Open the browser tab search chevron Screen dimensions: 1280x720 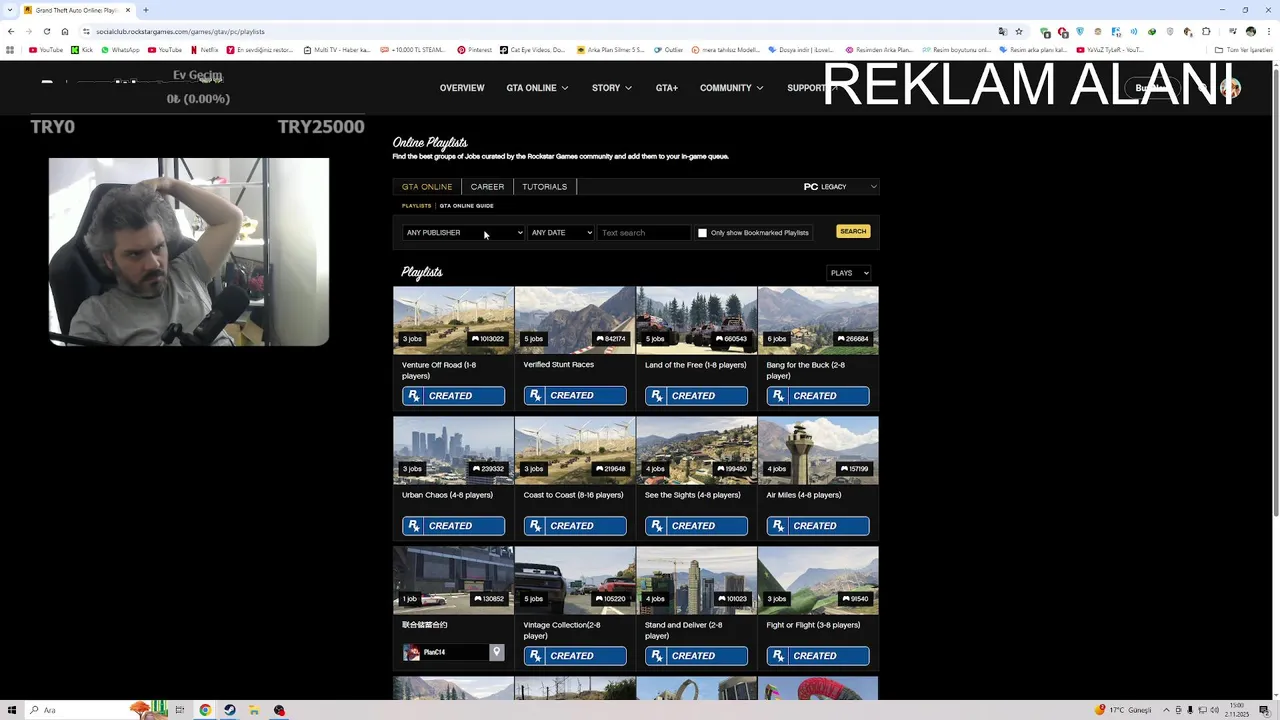click(11, 10)
